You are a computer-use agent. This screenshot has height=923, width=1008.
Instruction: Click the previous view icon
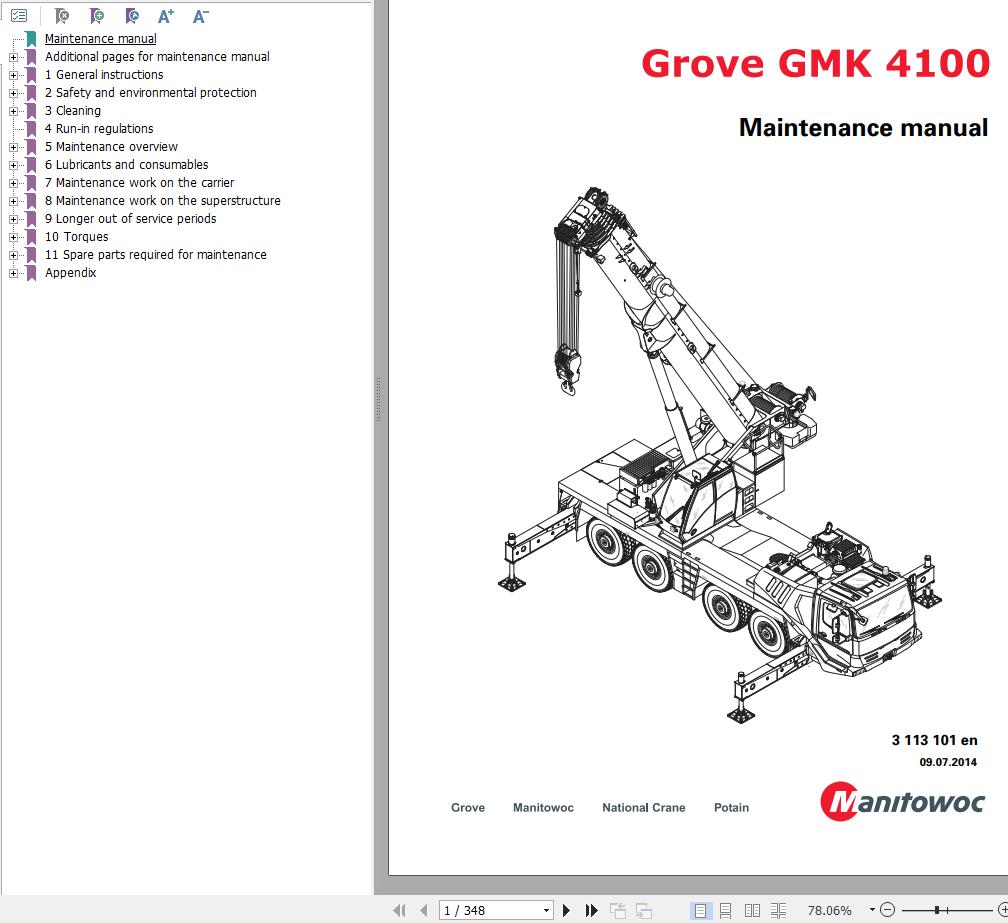[618, 910]
